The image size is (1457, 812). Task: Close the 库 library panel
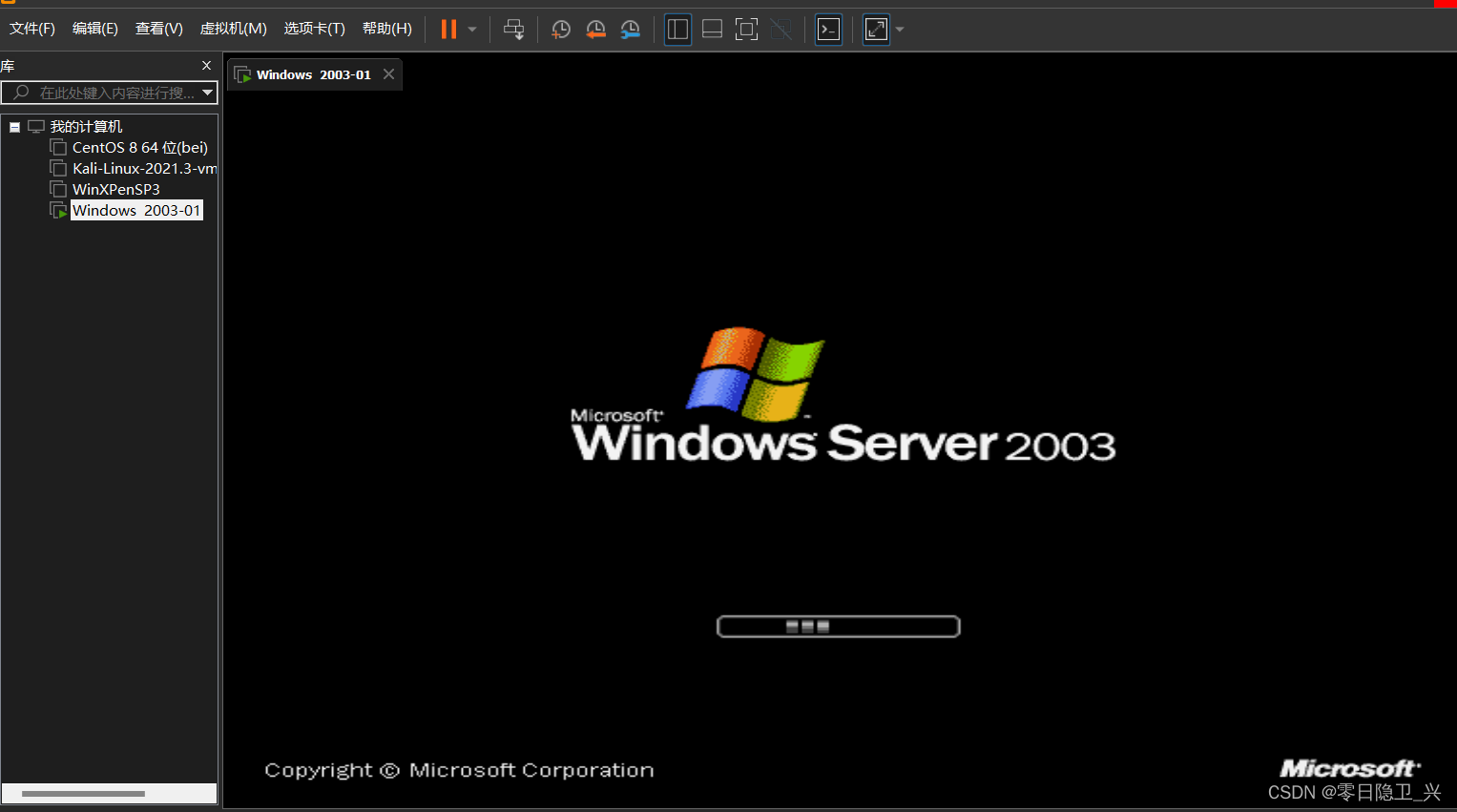click(x=206, y=66)
